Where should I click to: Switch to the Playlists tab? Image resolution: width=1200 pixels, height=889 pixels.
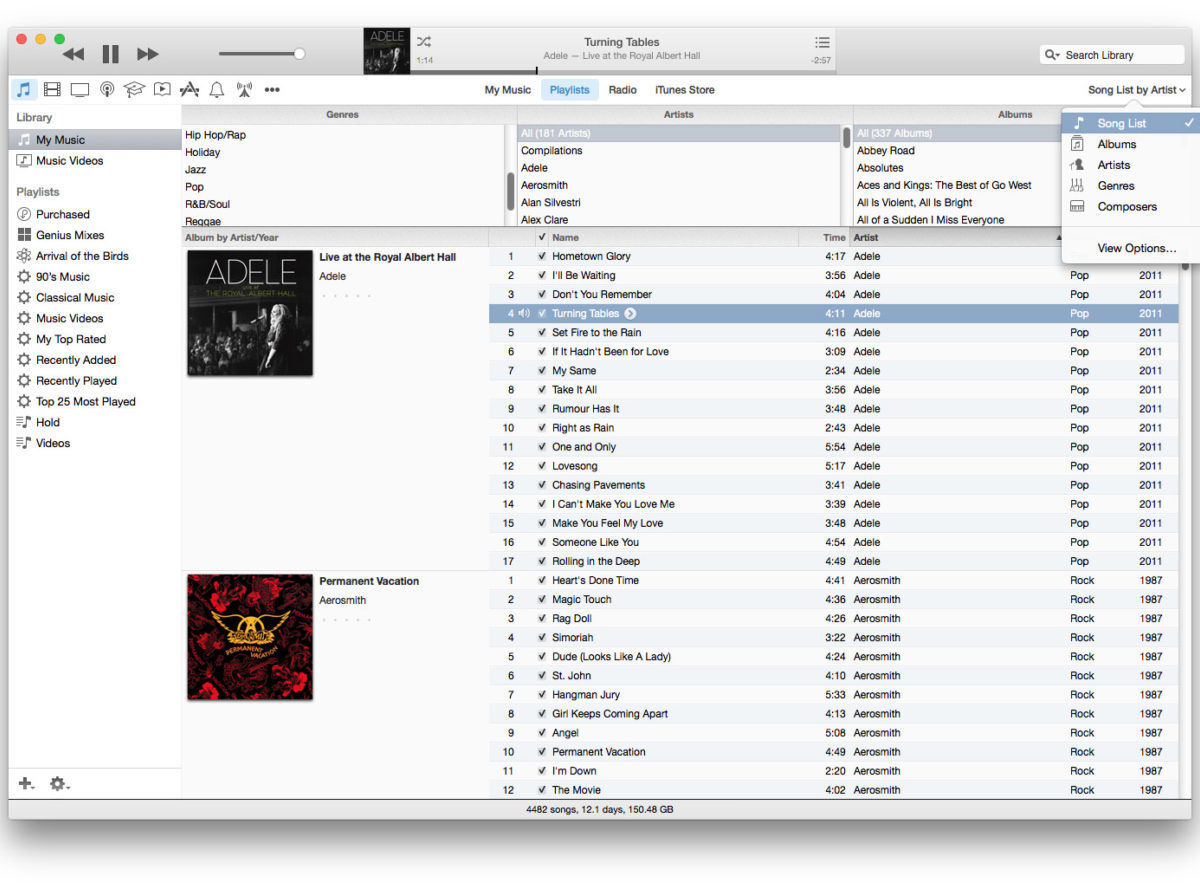[x=569, y=90]
